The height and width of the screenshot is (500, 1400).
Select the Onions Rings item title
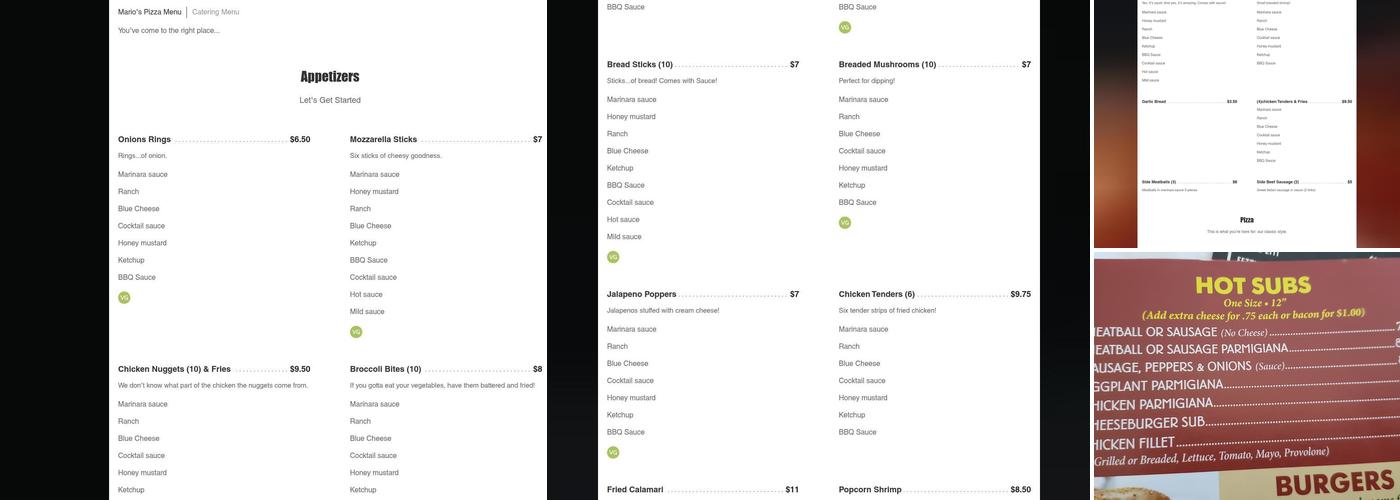pos(144,140)
